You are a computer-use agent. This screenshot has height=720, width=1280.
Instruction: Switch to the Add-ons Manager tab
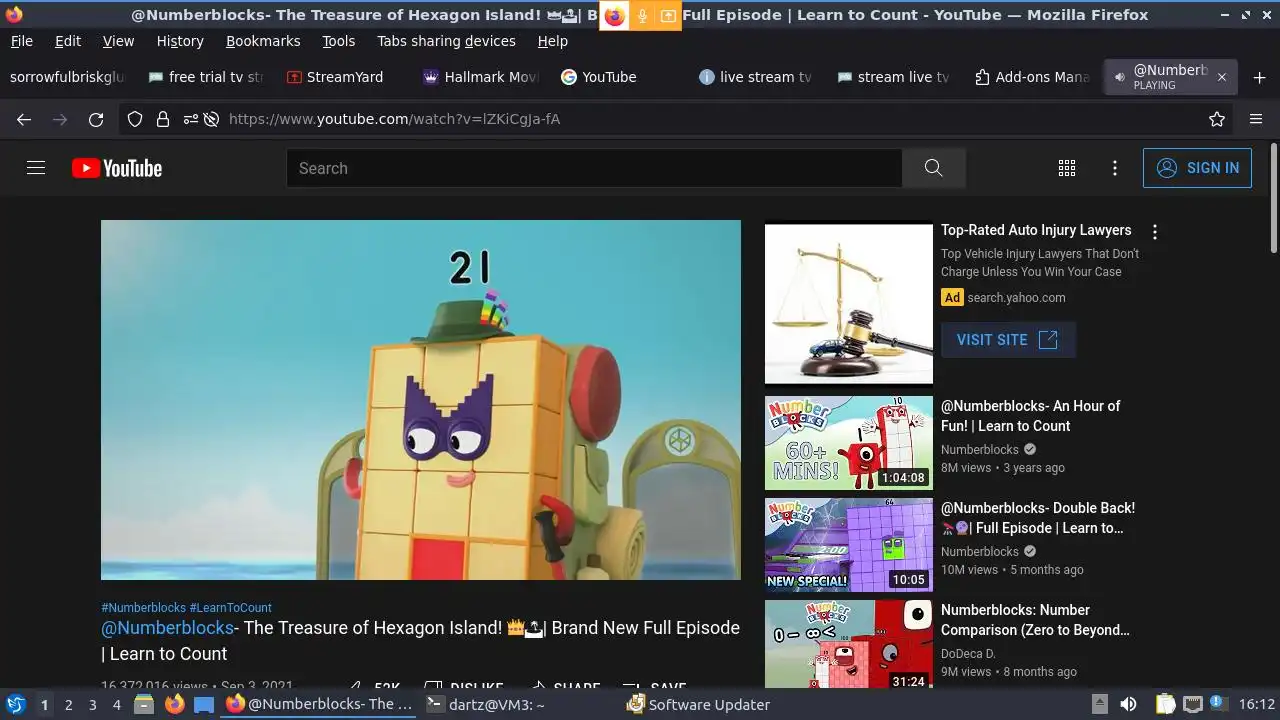1032,77
